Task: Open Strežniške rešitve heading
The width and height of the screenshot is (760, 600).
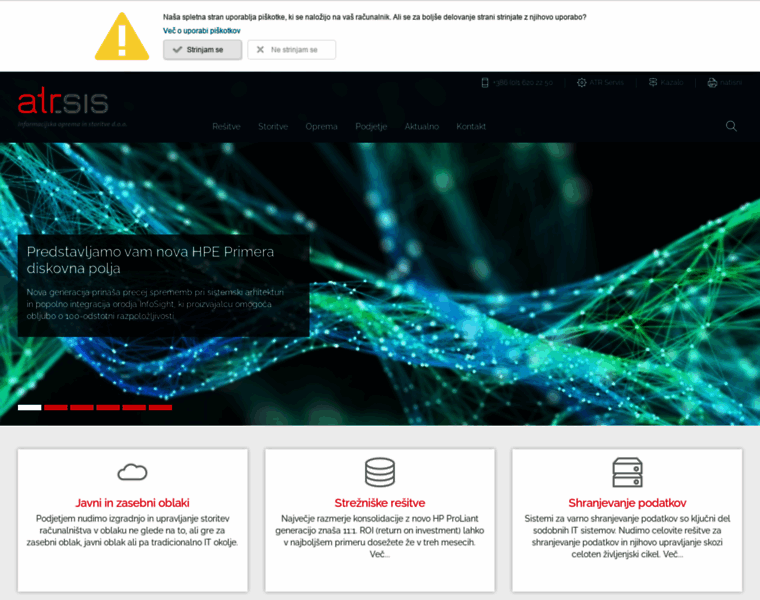Action: [380, 503]
